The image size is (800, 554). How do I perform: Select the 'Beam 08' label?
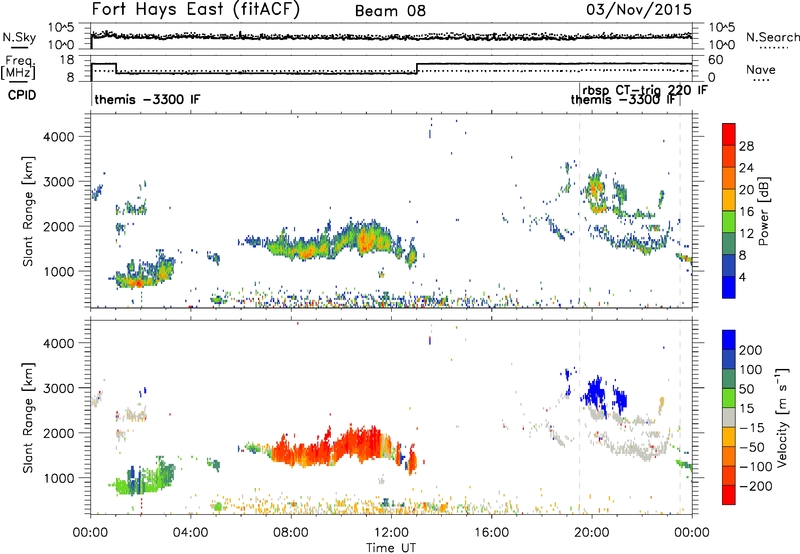pos(390,11)
